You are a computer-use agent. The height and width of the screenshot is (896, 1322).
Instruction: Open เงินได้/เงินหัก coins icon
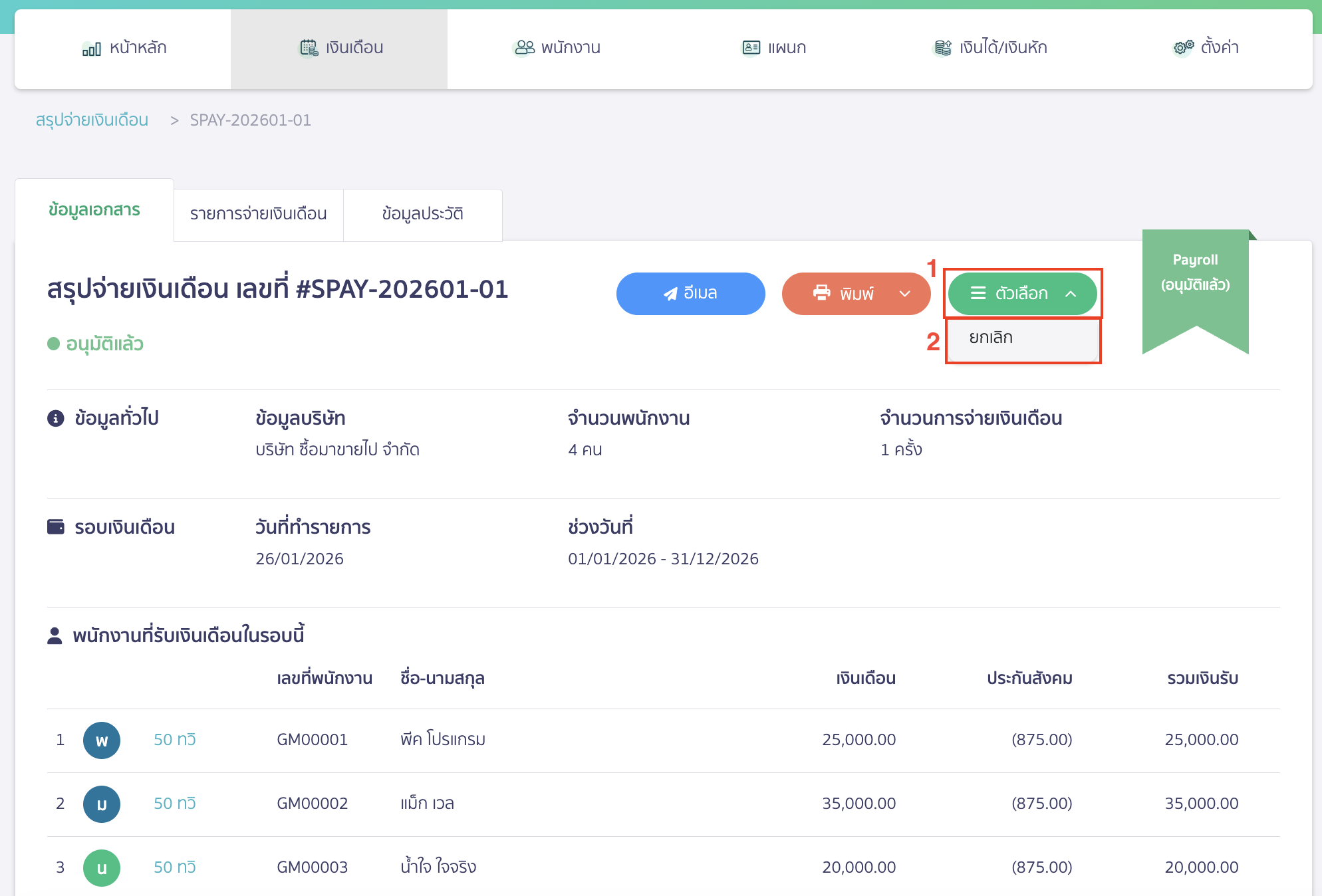[942, 47]
